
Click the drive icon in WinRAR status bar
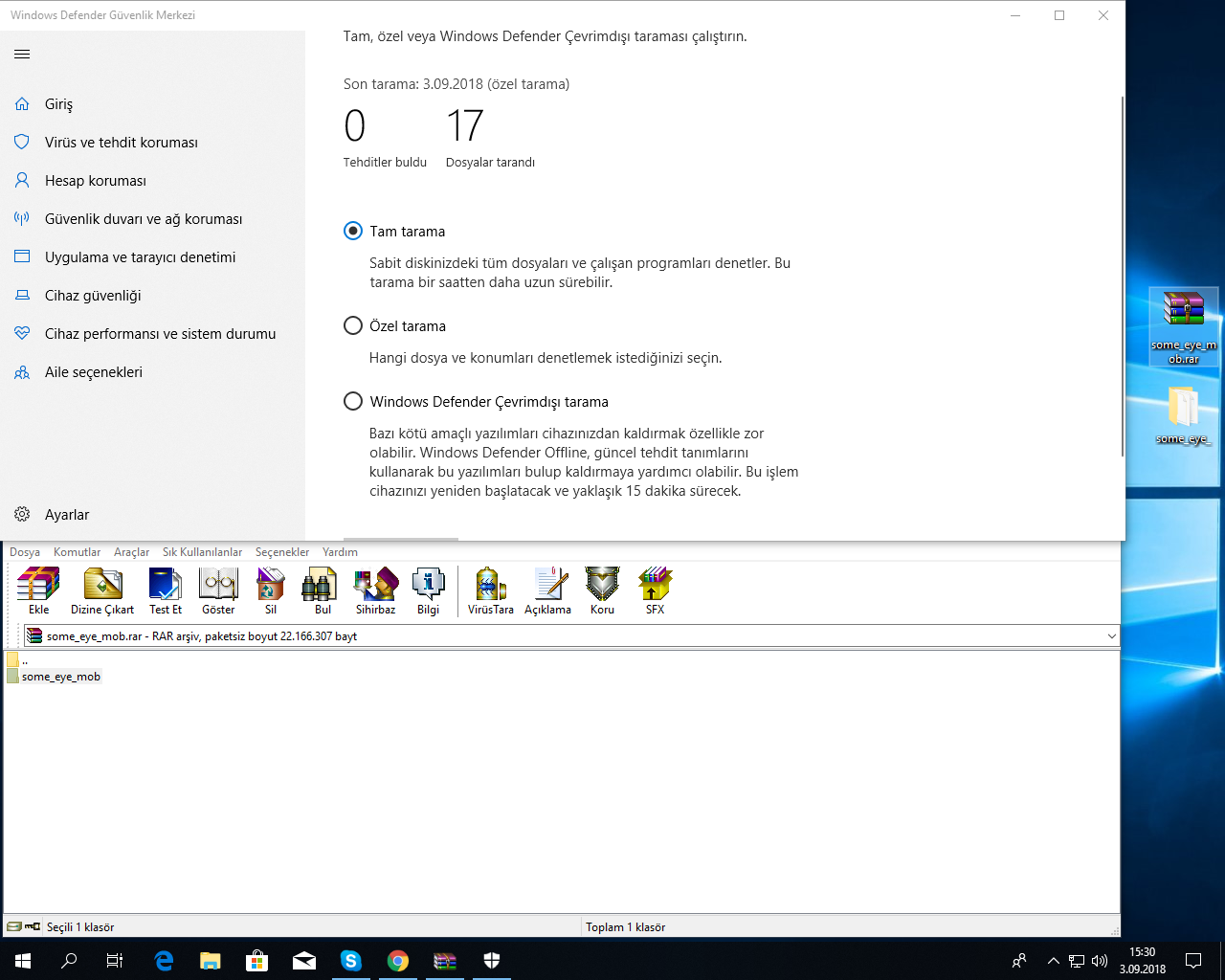(13, 927)
